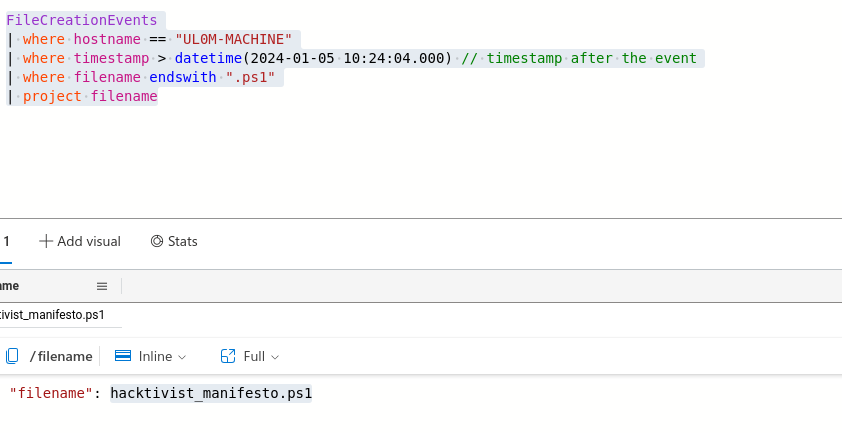Click the /filename path label

61,356
